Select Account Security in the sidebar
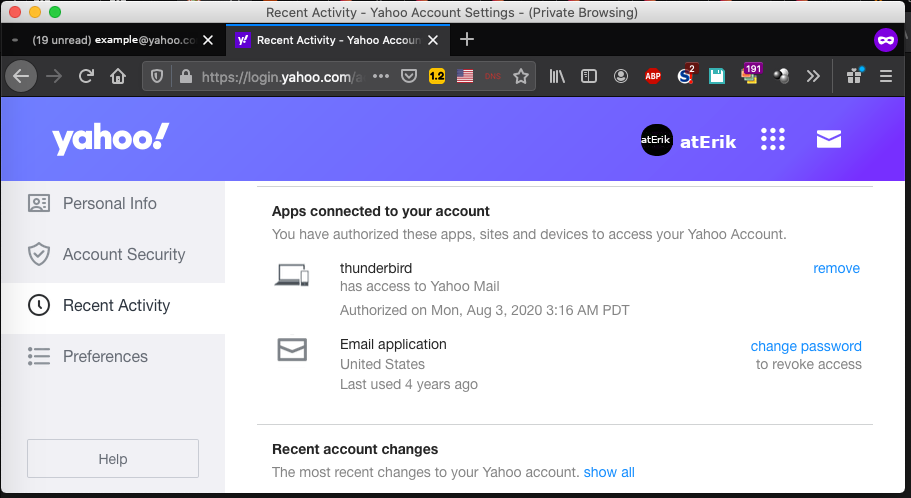 coord(123,254)
